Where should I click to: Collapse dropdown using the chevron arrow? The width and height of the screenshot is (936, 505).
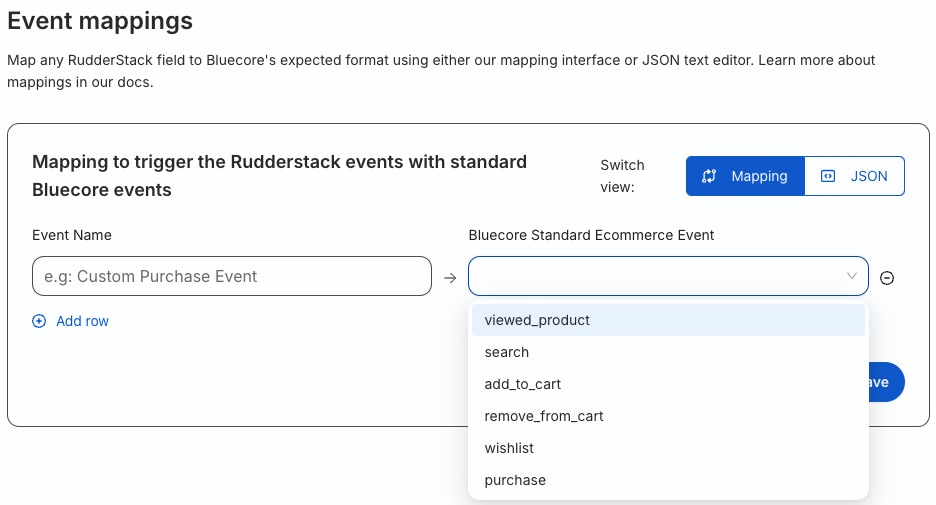click(852, 276)
